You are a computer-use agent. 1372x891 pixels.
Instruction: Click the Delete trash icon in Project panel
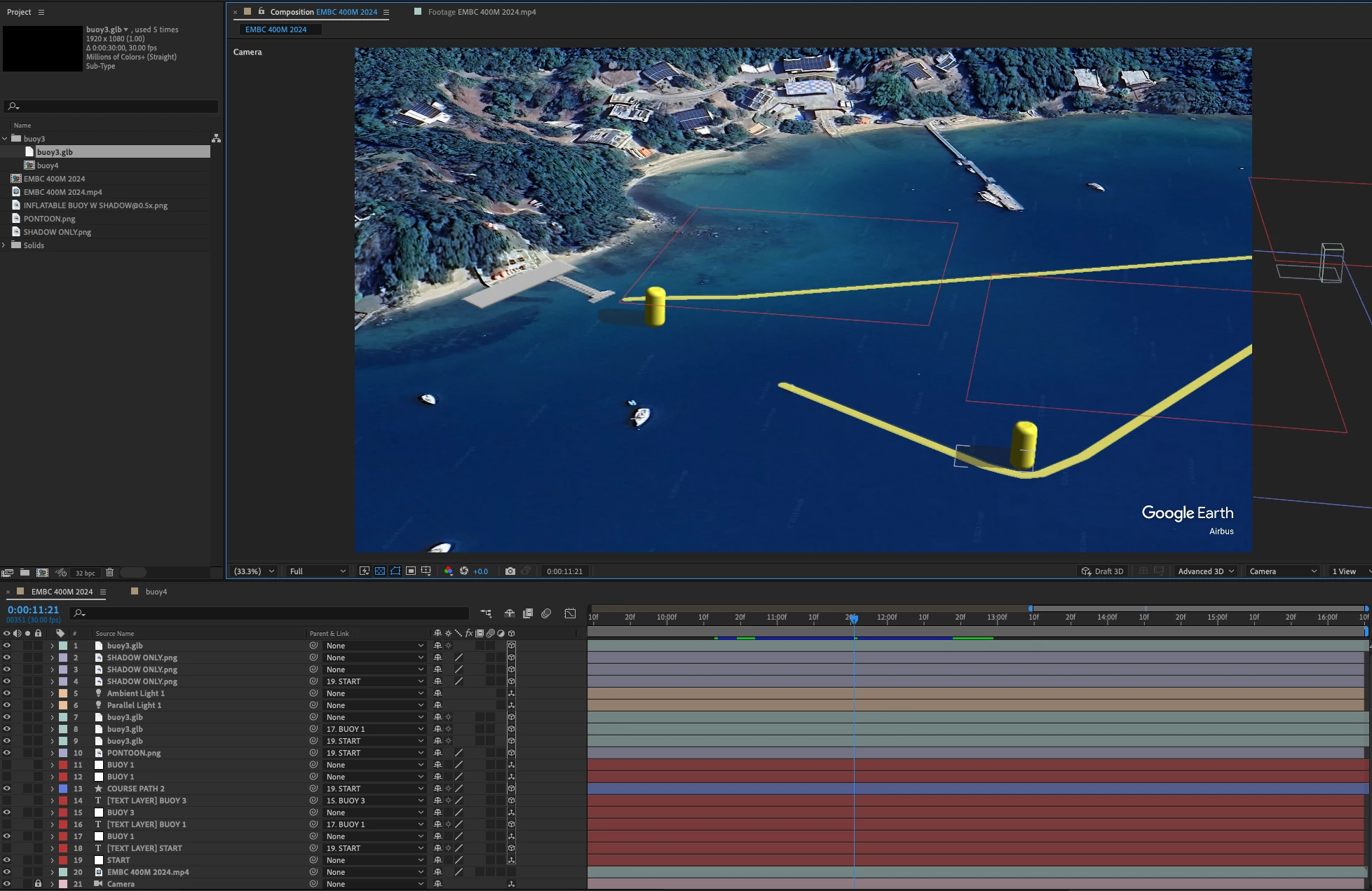coord(109,573)
